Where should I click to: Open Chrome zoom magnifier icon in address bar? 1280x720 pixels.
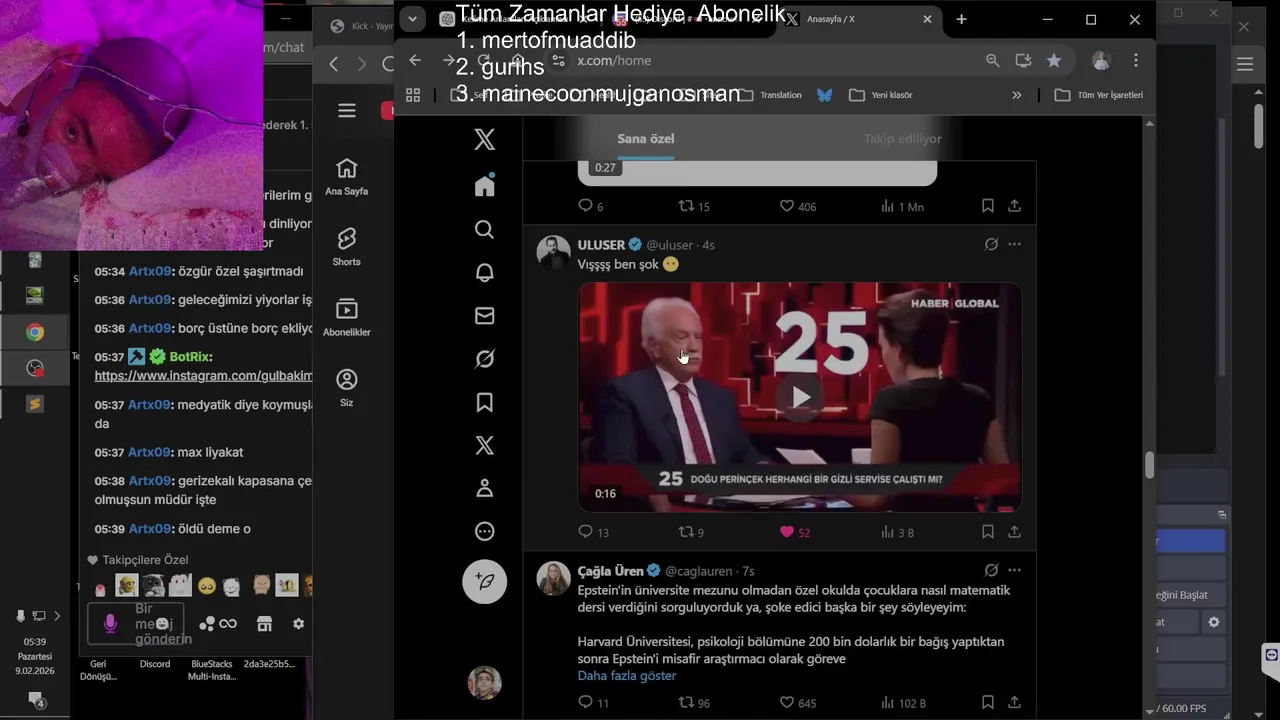(992, 60)
